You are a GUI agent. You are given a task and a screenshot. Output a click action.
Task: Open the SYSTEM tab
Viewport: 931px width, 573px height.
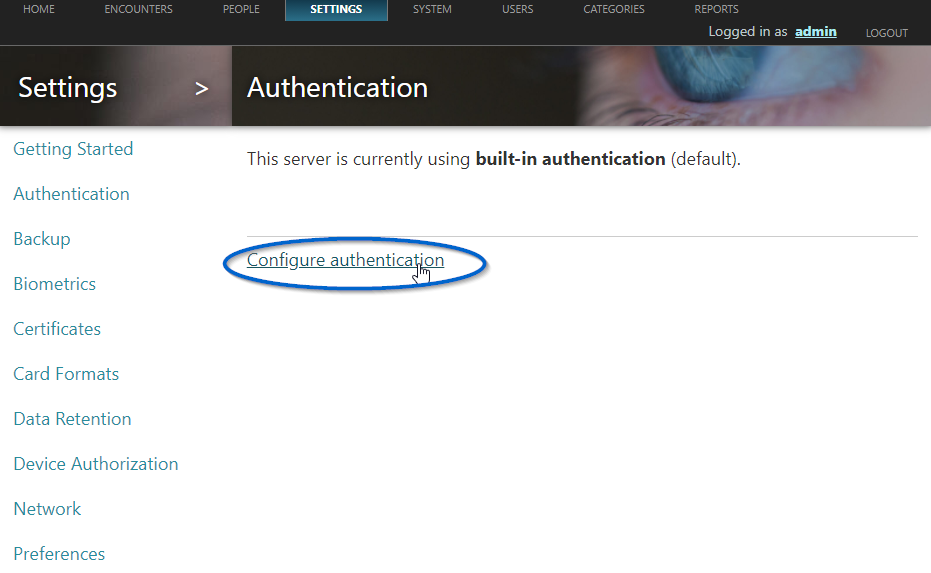click(x=432, y=10)
